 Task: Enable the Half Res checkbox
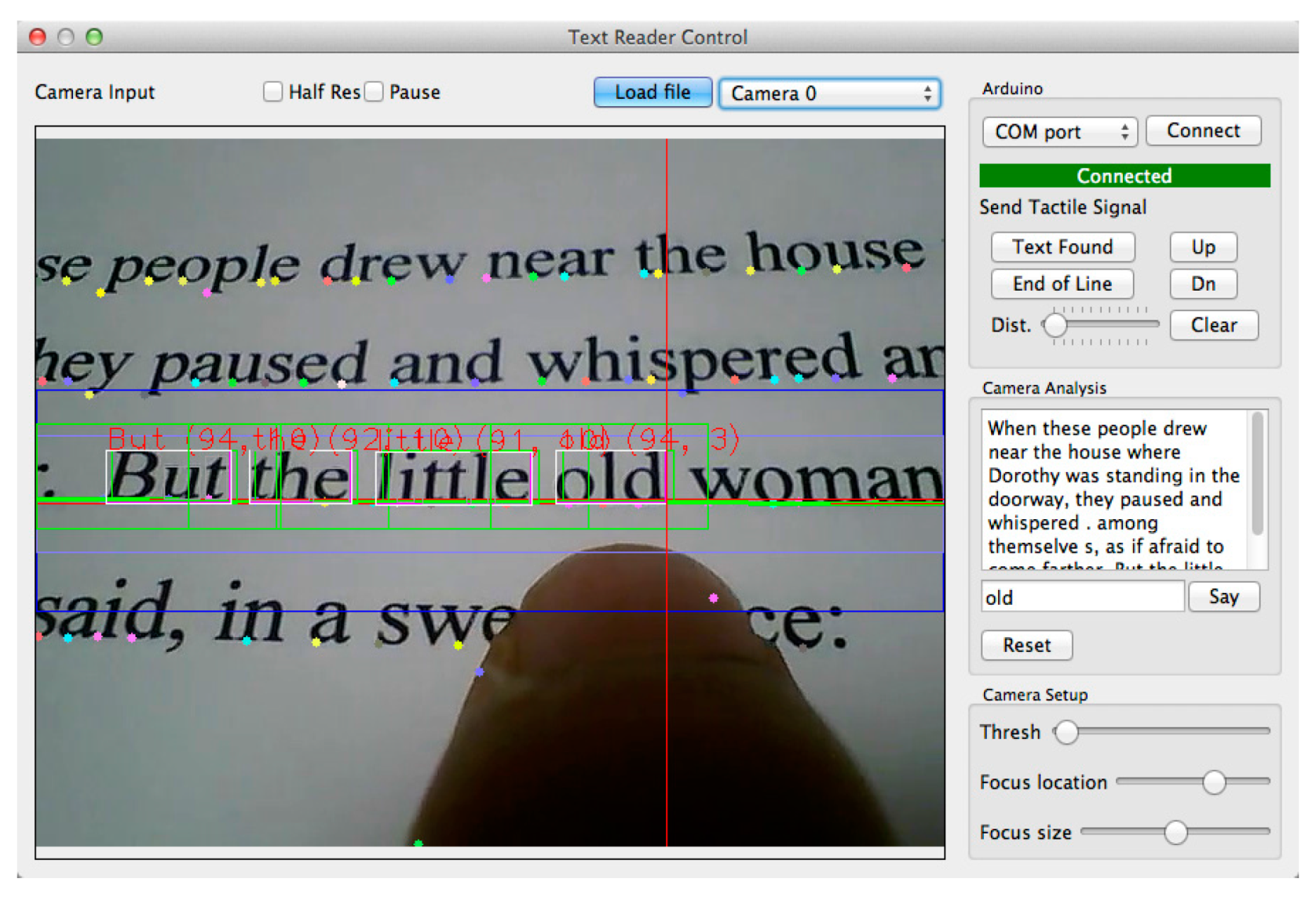click(x=272, y=92)
